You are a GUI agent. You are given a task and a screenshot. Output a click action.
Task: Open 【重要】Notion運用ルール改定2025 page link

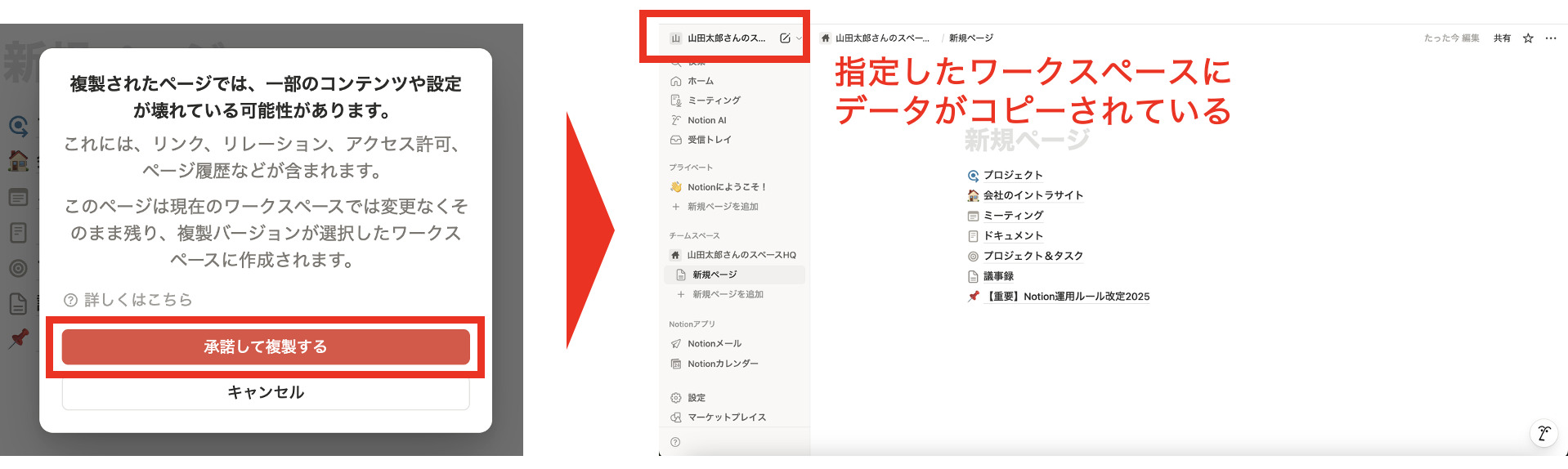click(1059, 297)
